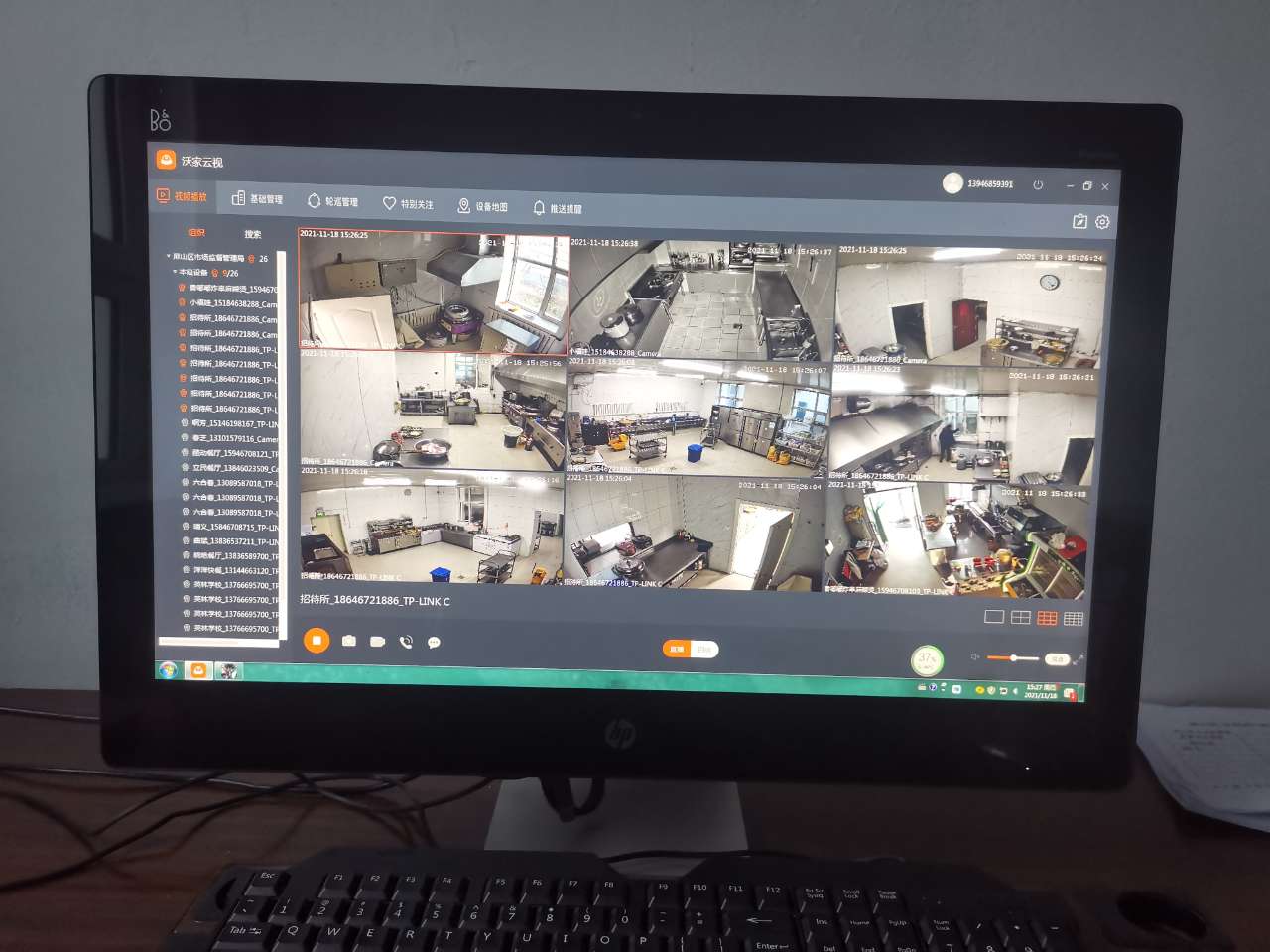Click the power logout icon

(x=1038, y=185)
